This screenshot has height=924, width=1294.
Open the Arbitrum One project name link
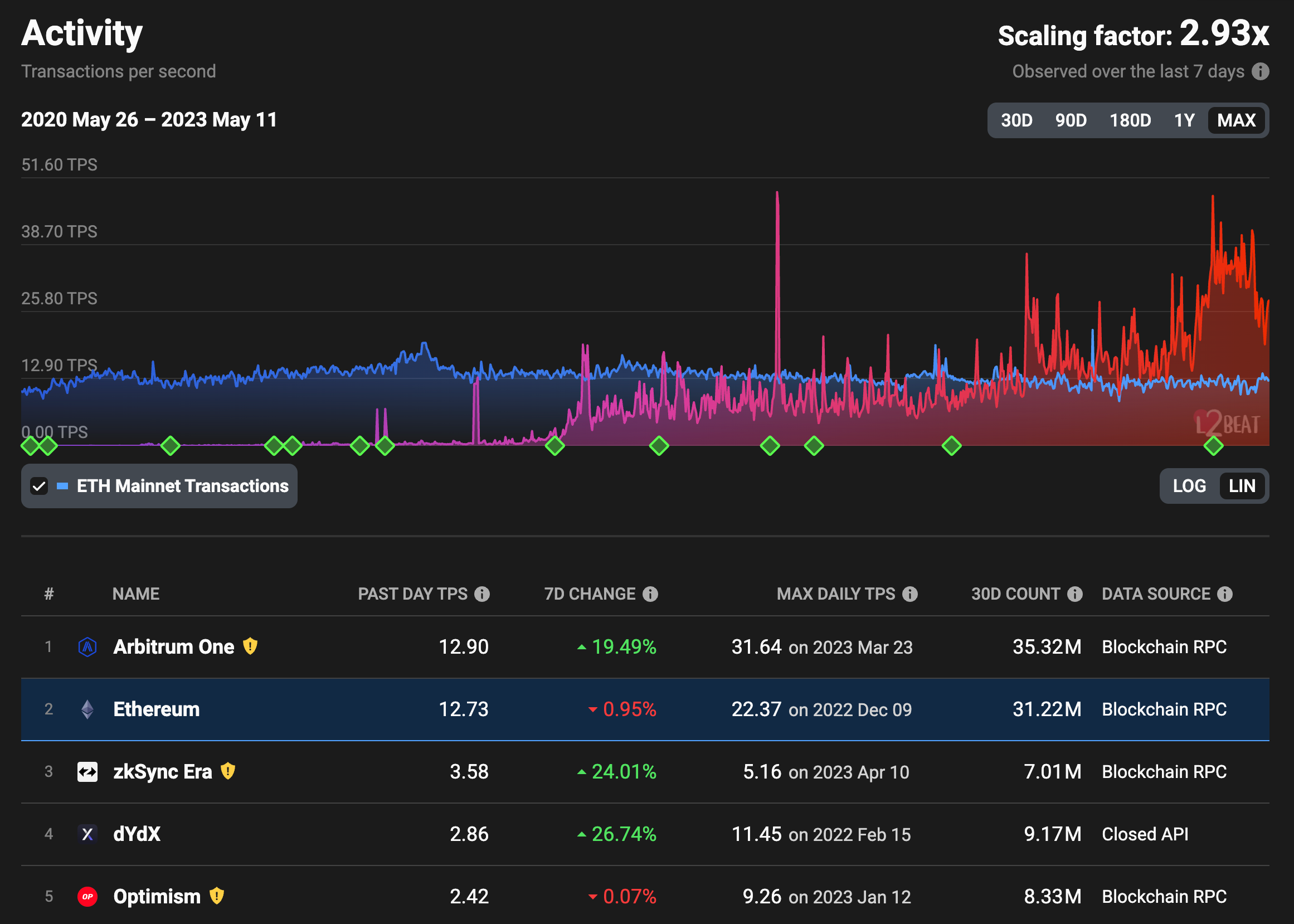coord(173,646)
